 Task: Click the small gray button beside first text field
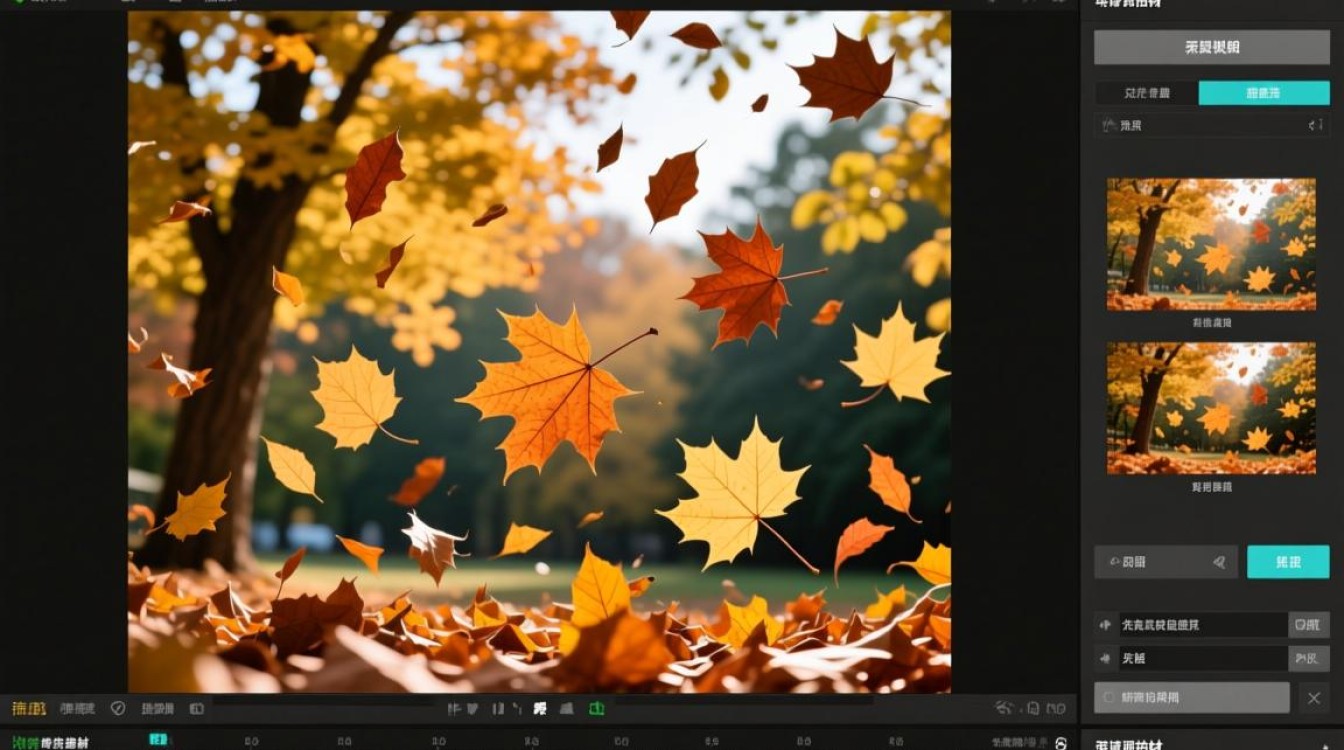tap(1309, 625)
